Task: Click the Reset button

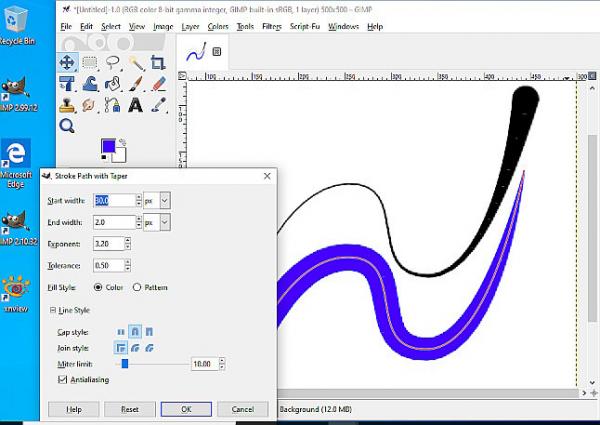Action: click(130, 409)
